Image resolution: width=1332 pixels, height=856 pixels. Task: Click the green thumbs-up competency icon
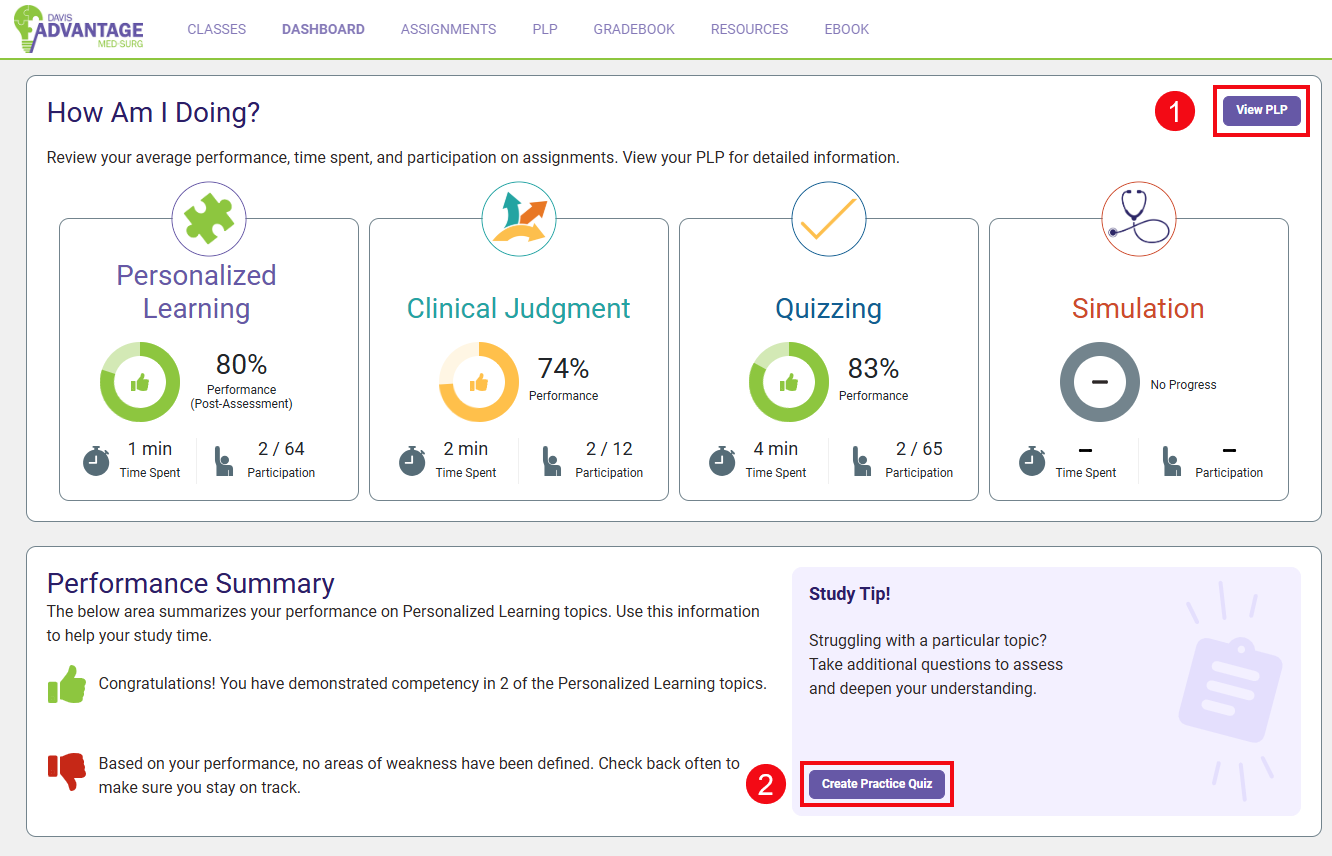pyautogui.click(x=67, y=685)
